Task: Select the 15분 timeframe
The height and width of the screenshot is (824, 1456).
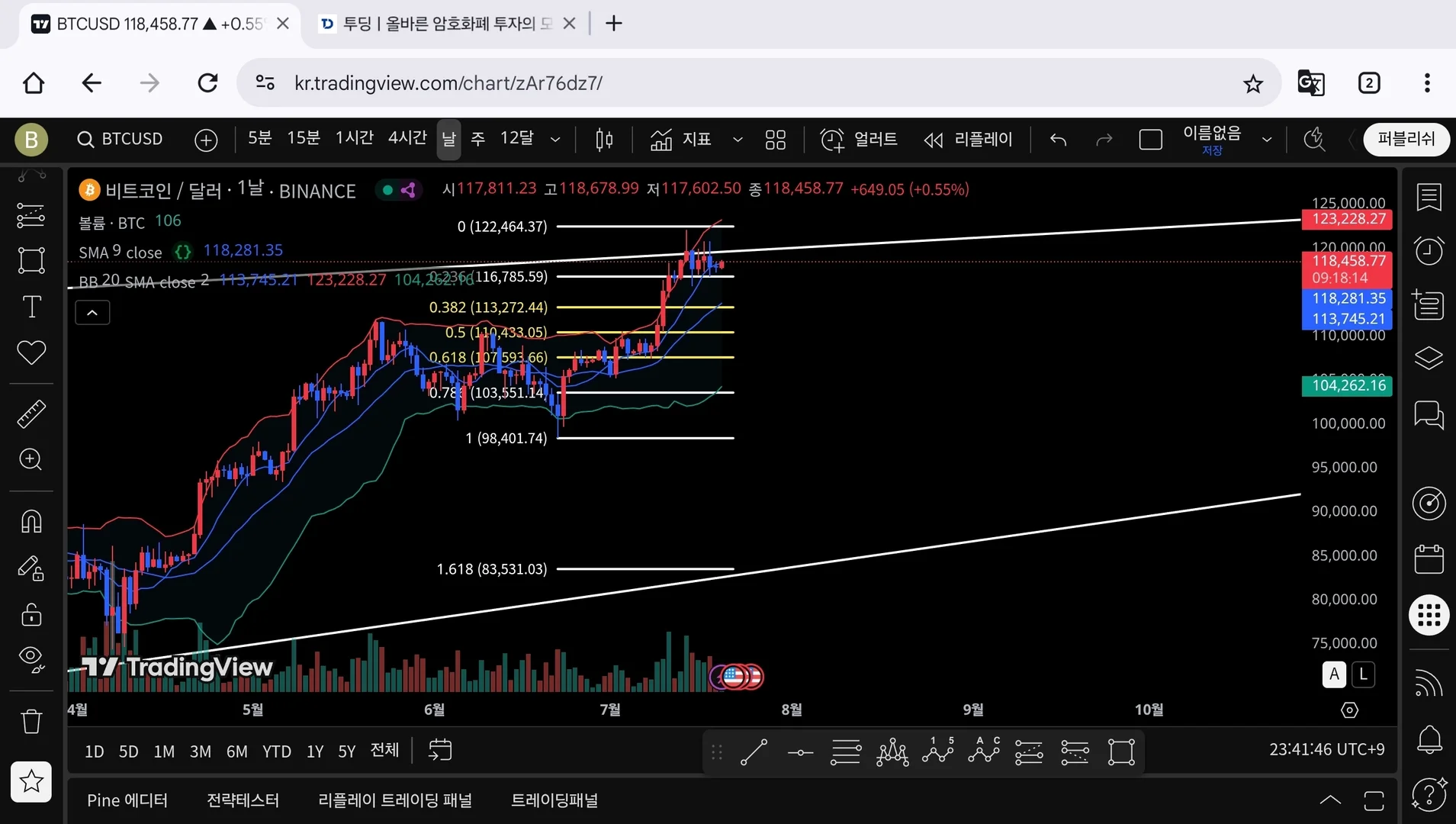Action: [304, 138]
